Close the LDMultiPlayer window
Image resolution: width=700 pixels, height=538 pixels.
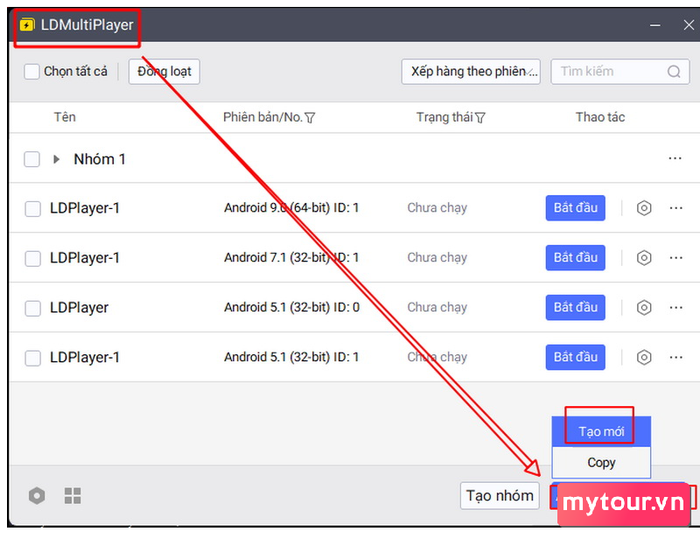689,25
